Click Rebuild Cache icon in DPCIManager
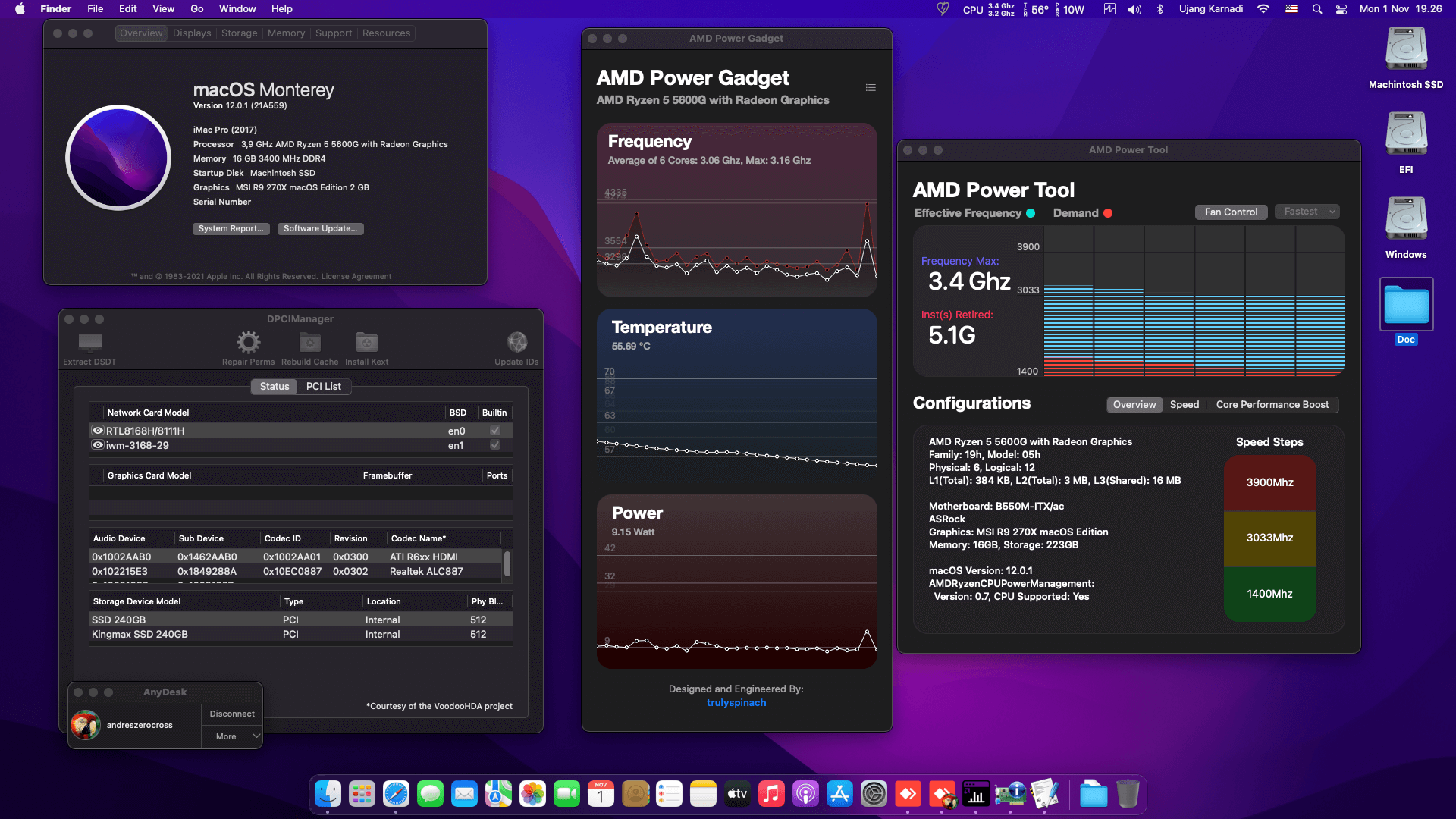 point(309,342)
